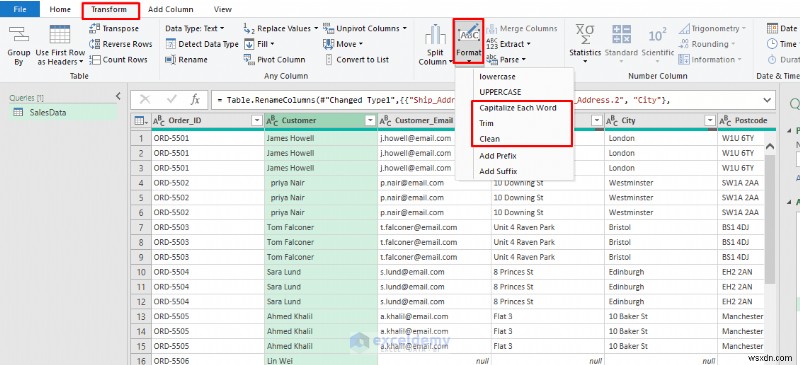Open the Parse tool
Viewport: 800px width, 365px height.
click(506, 59)
